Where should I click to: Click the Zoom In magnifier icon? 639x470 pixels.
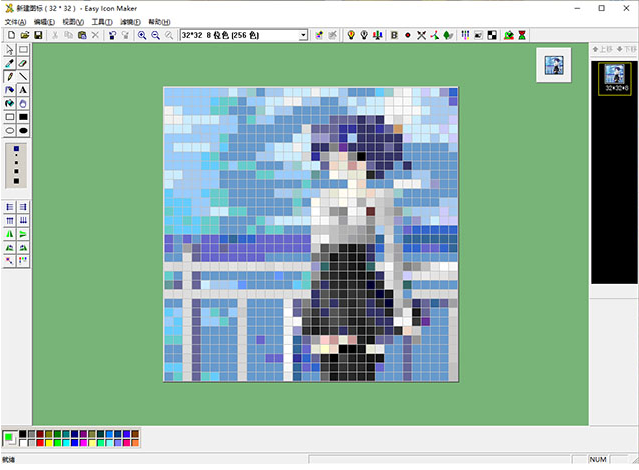coord(142,35)
